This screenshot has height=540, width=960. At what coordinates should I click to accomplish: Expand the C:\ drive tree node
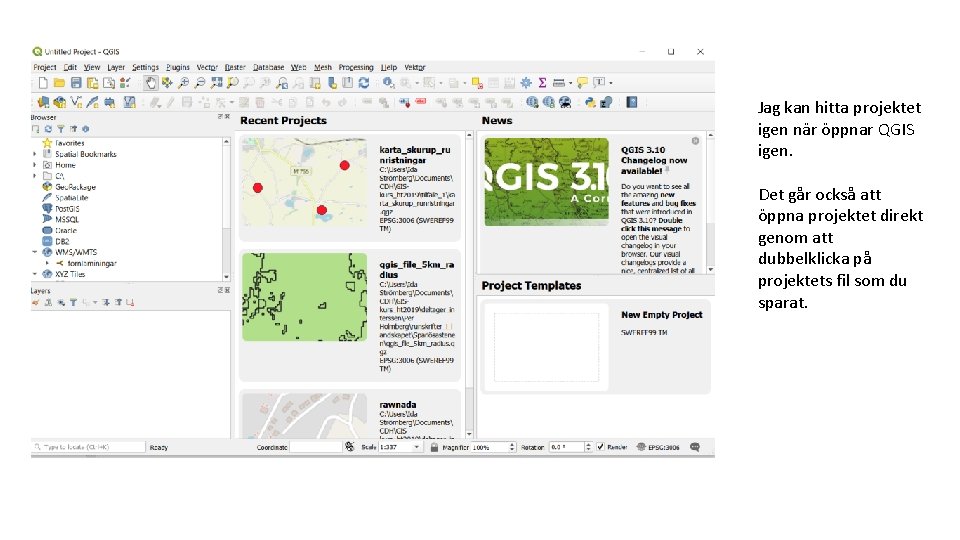[x=35, y=176]
